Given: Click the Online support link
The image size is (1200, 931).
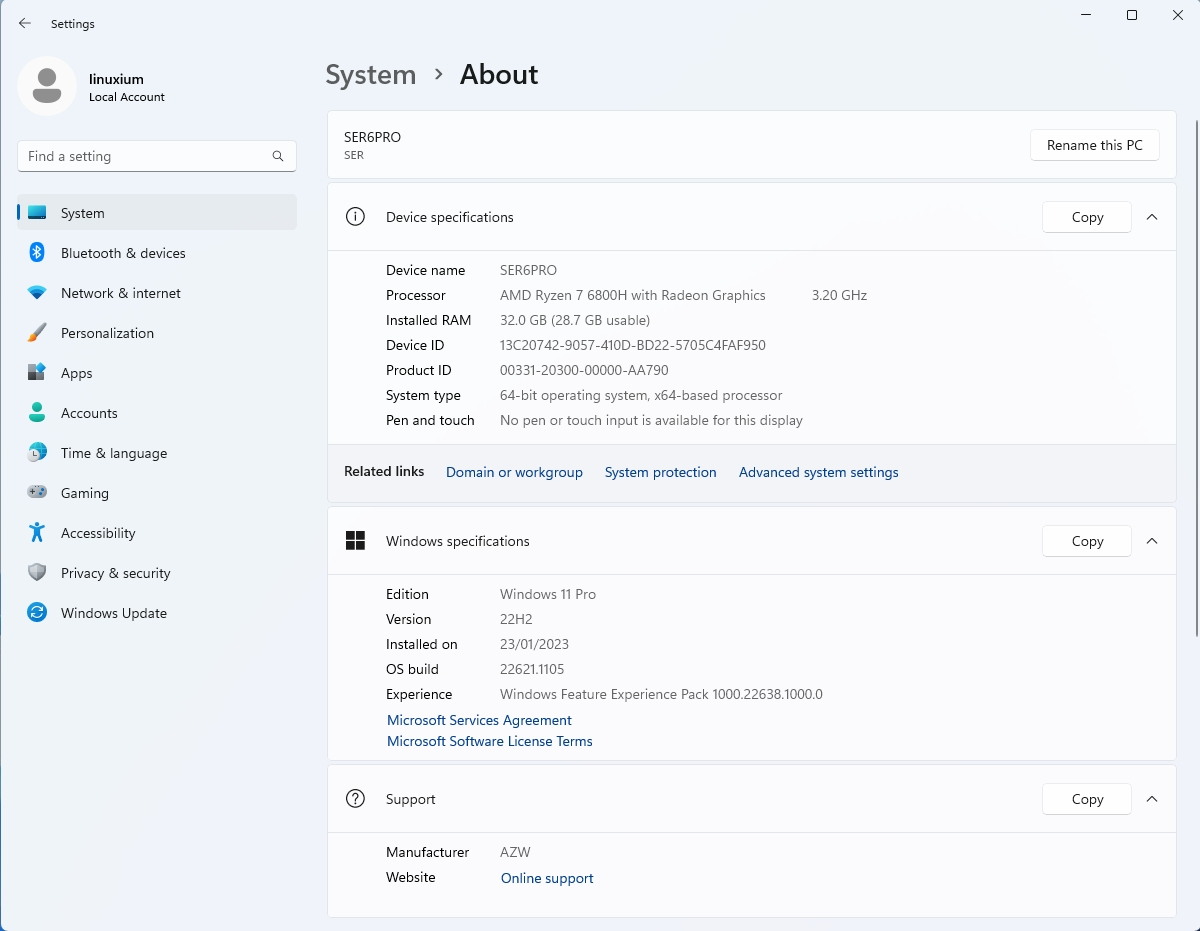Looking at the screenshot, I should (x=547, y=878).
